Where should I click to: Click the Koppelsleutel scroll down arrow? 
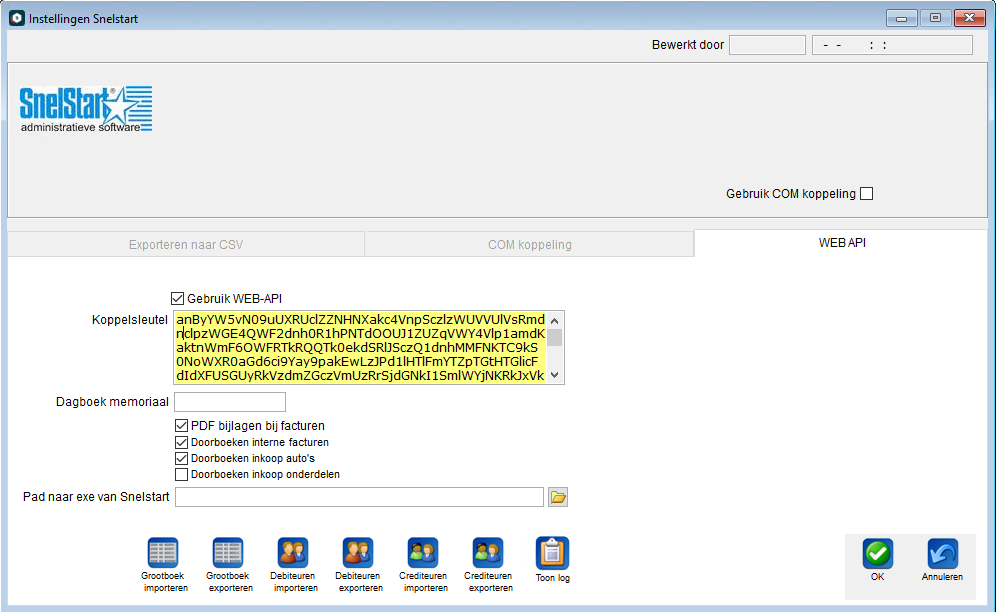coord(555,375)
